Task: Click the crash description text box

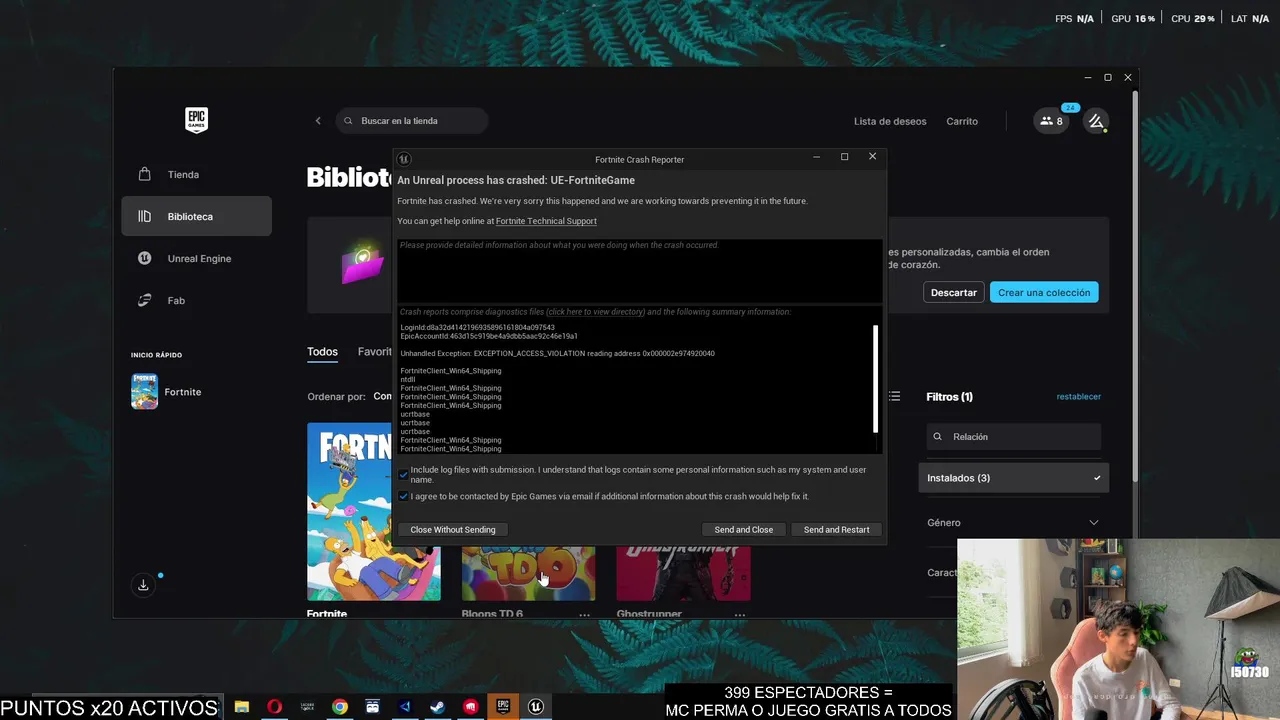Action: [x=640, y=270]
